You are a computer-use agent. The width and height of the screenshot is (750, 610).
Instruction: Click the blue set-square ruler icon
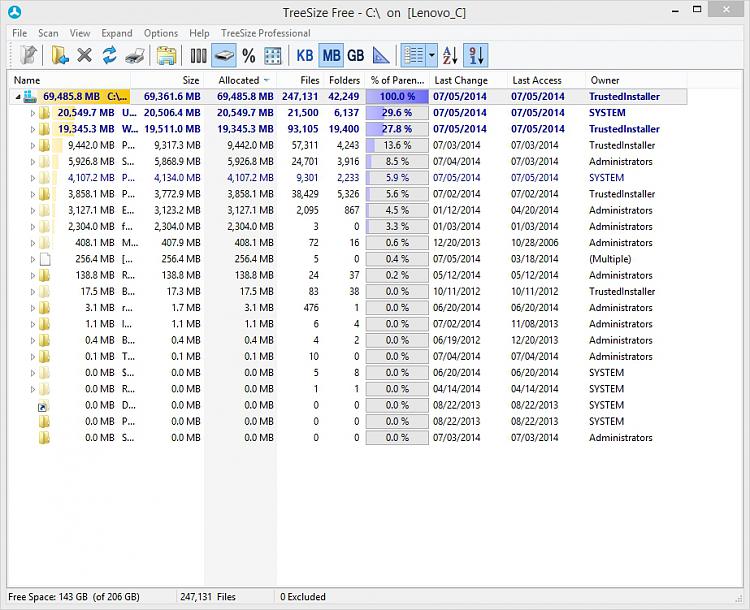(381, 55)
